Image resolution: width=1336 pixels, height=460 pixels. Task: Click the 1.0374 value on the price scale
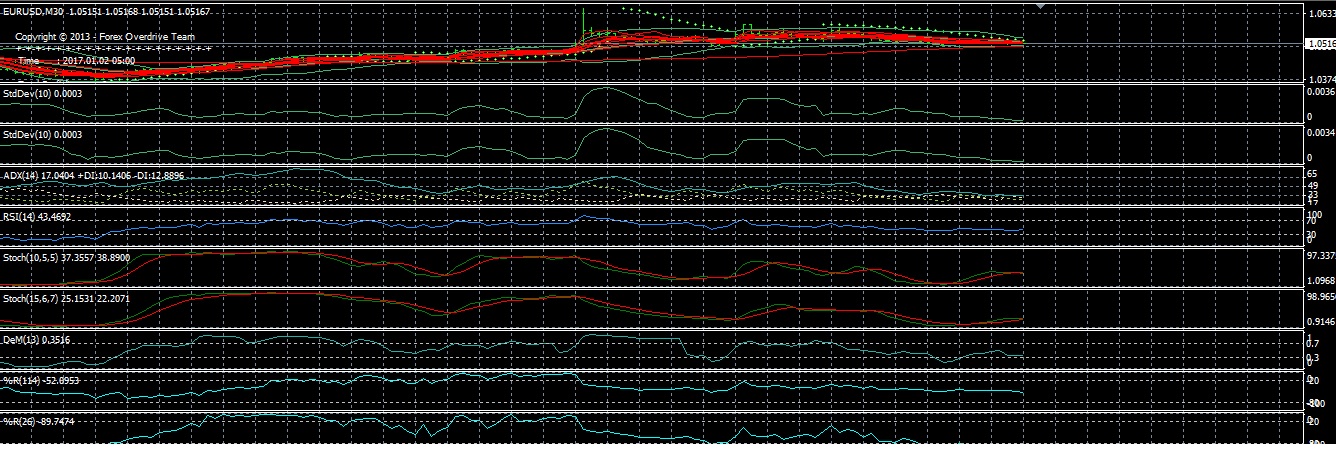[x=1321, y=78]
